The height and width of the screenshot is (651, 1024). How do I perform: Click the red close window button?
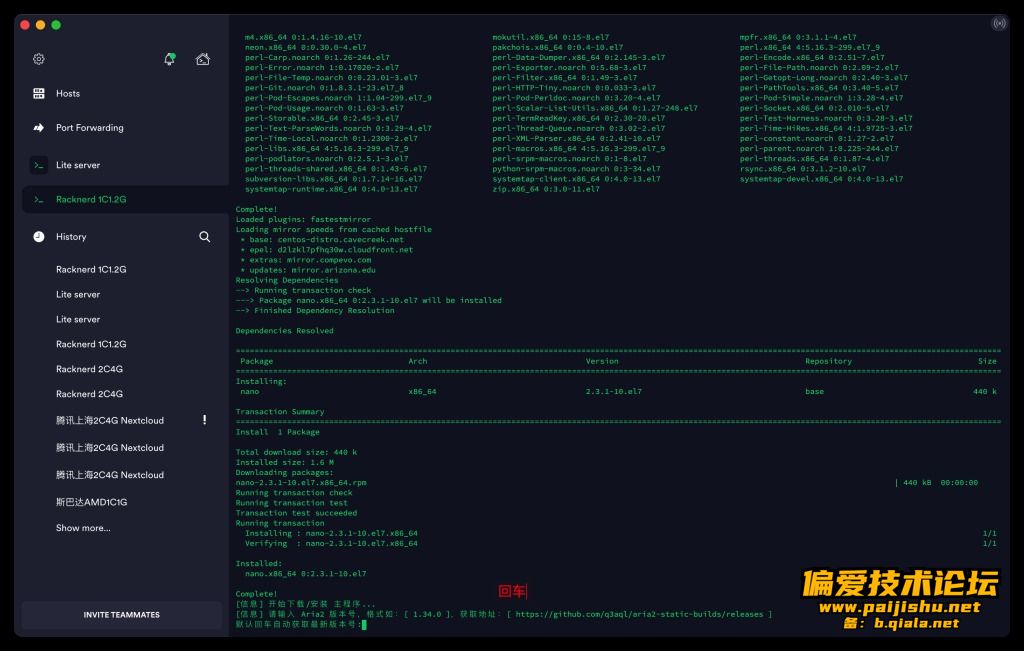tap(25, 25)
